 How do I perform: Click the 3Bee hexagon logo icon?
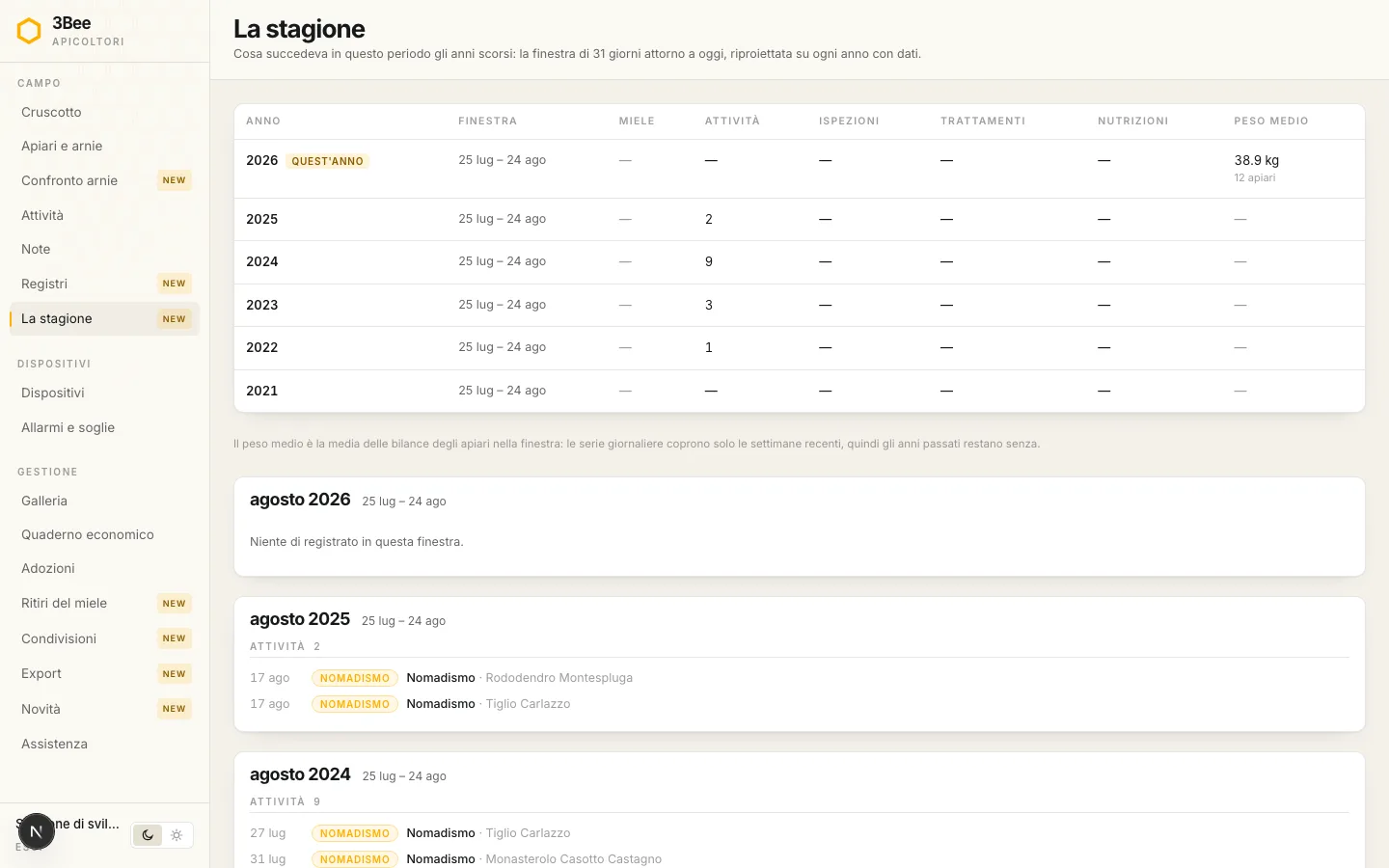tap(29, 31)
